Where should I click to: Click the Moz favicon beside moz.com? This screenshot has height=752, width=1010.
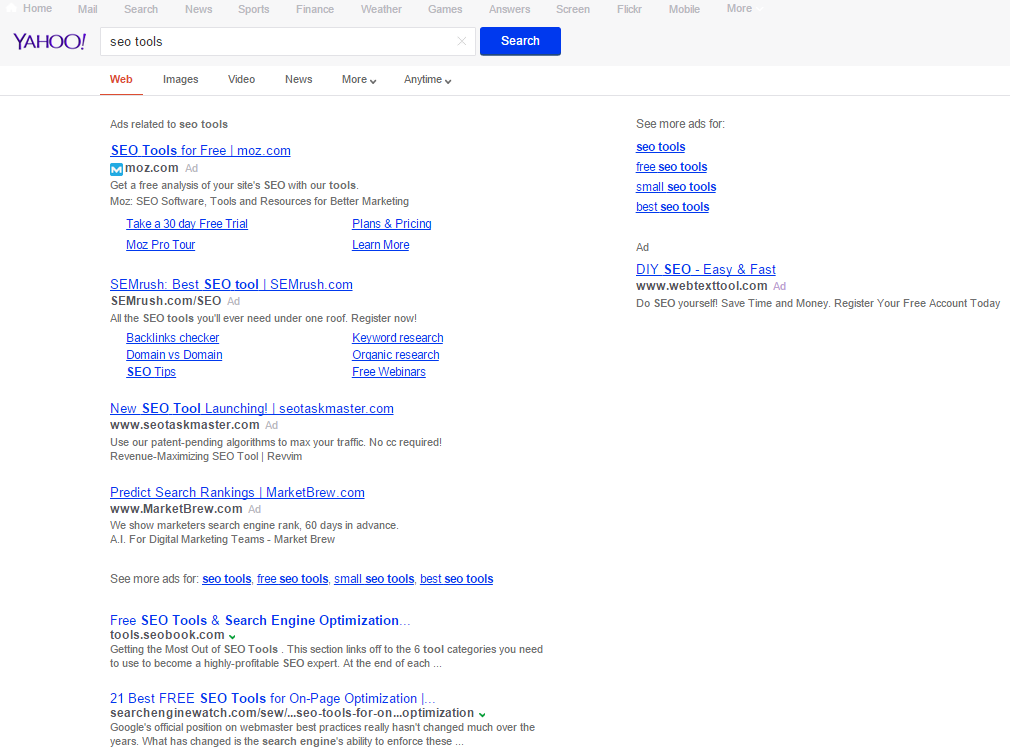click(x=116, y=169)
